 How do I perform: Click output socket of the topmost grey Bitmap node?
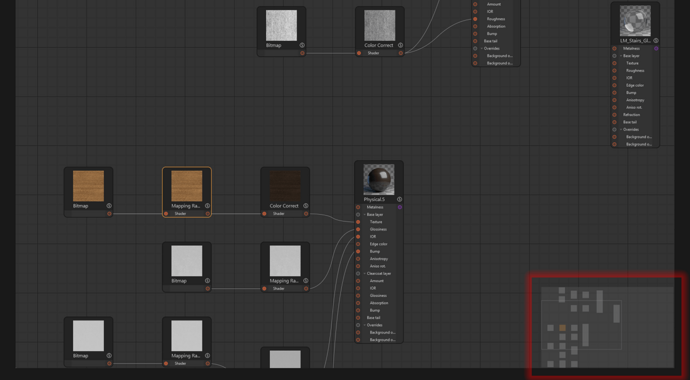click(302, 53)
